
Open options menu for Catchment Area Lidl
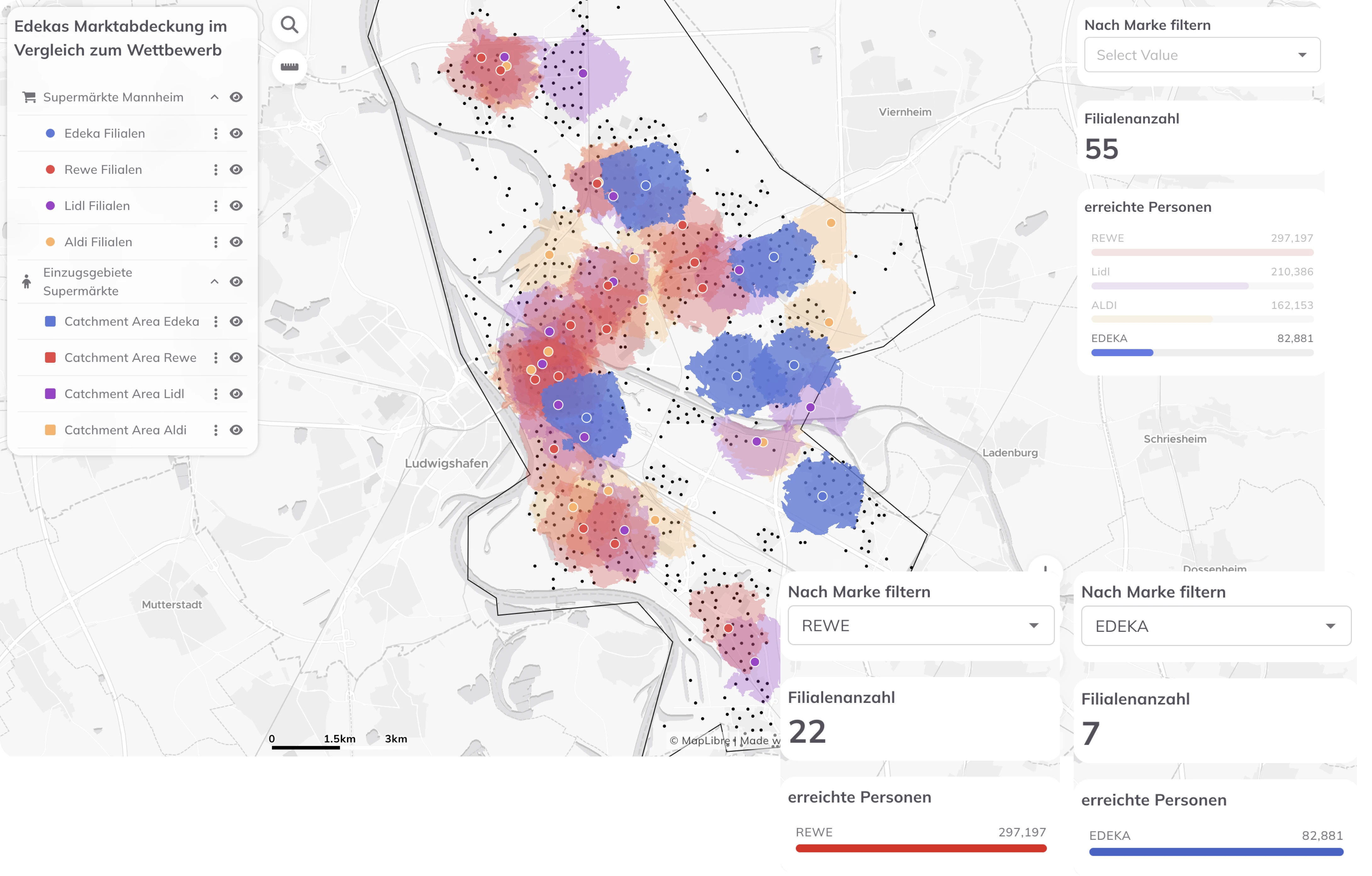tap(215, 394)
